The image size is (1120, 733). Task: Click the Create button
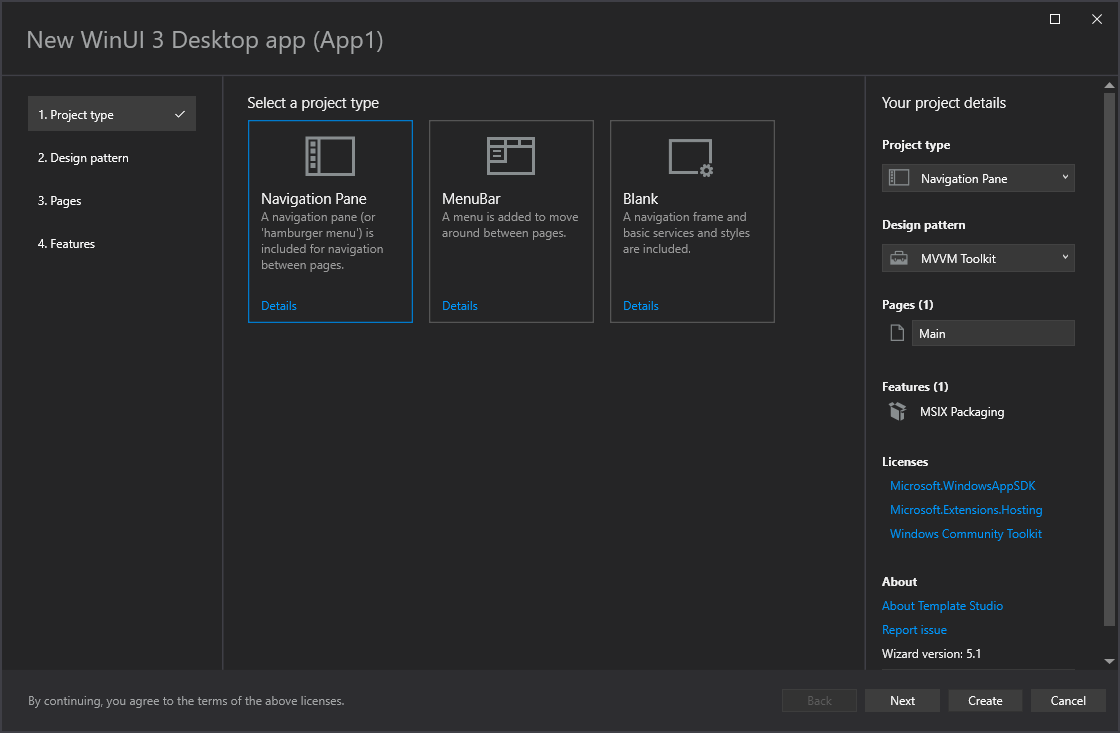[x=985, y=700]
